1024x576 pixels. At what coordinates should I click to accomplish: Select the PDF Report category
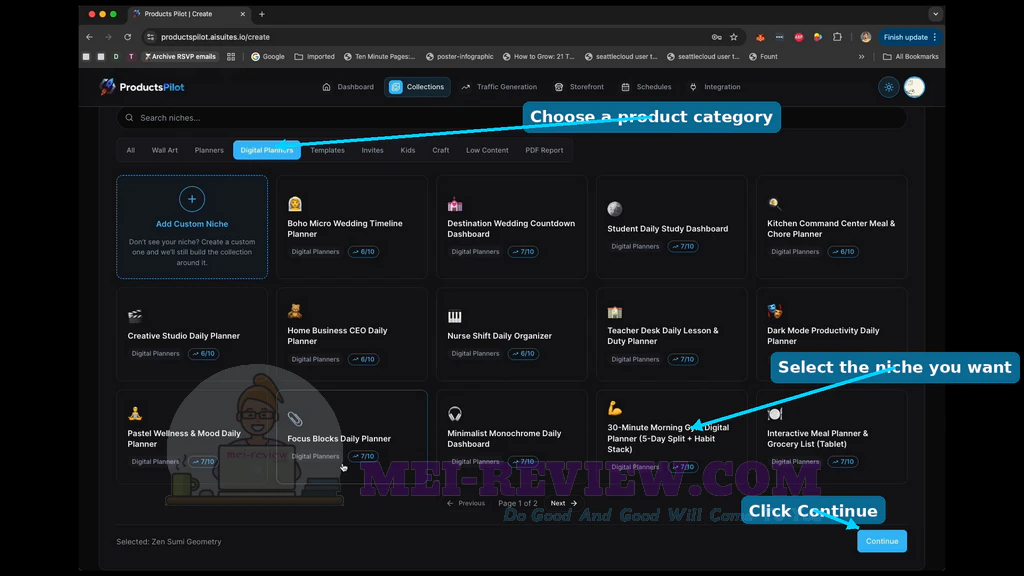coord(544,150)
